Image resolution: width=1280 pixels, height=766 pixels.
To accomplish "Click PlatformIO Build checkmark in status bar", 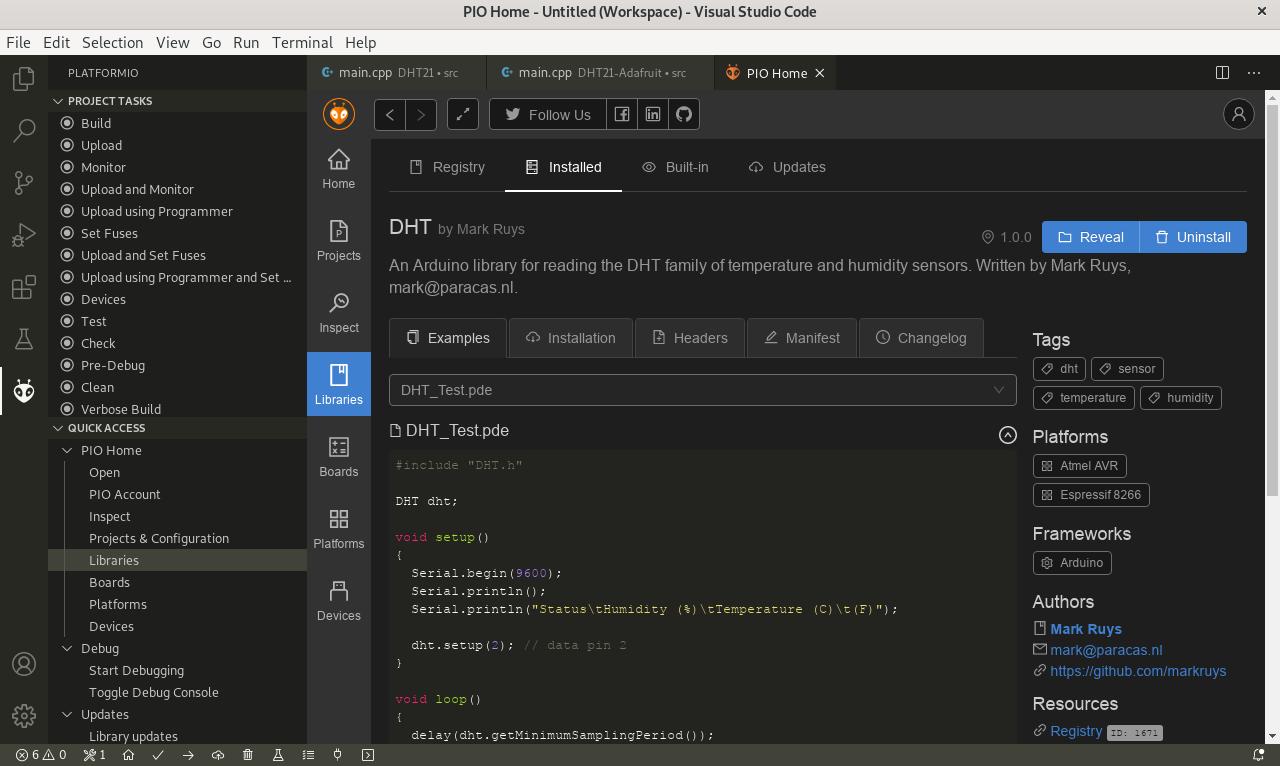I will pyautogui.click(x=158, y=755).
